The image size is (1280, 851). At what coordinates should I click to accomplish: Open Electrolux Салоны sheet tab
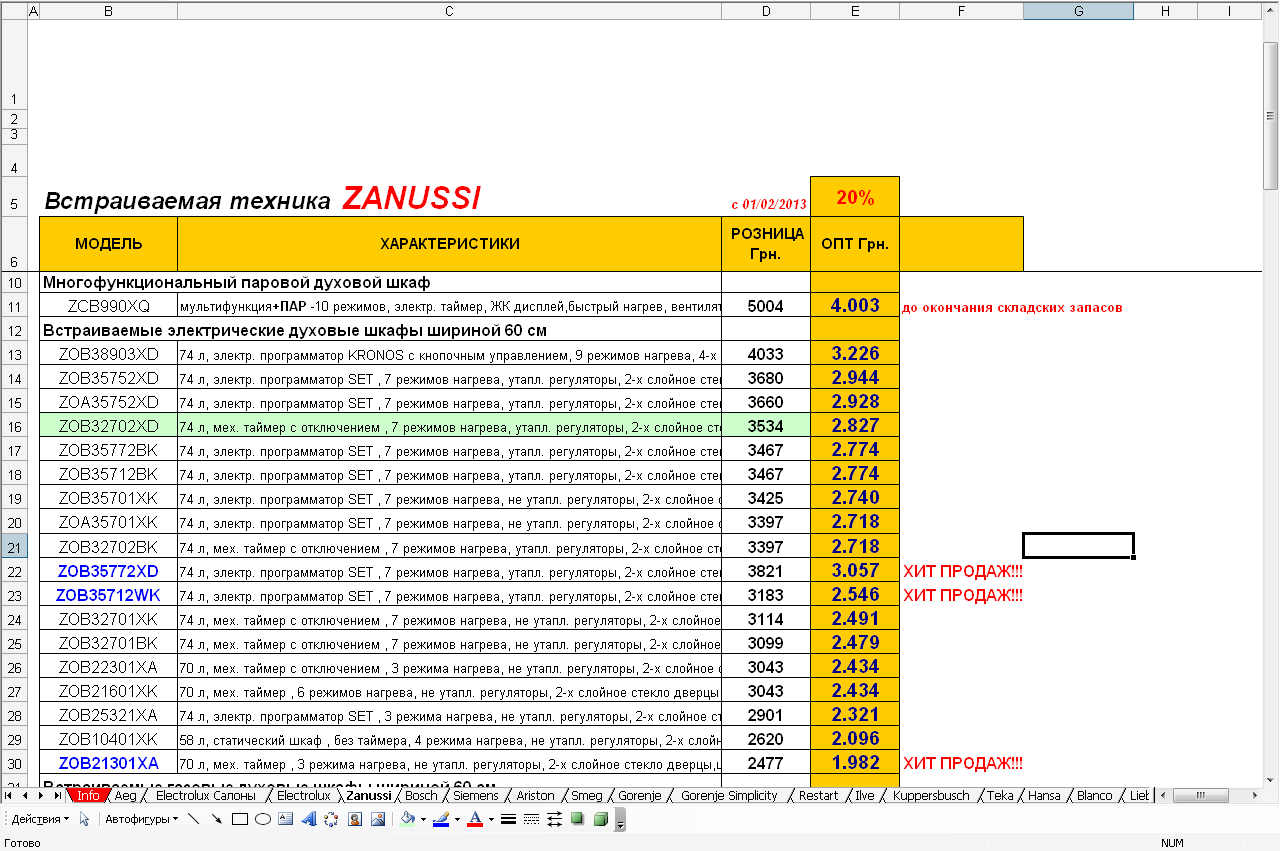pyautogui.click(x=206, y=796)
